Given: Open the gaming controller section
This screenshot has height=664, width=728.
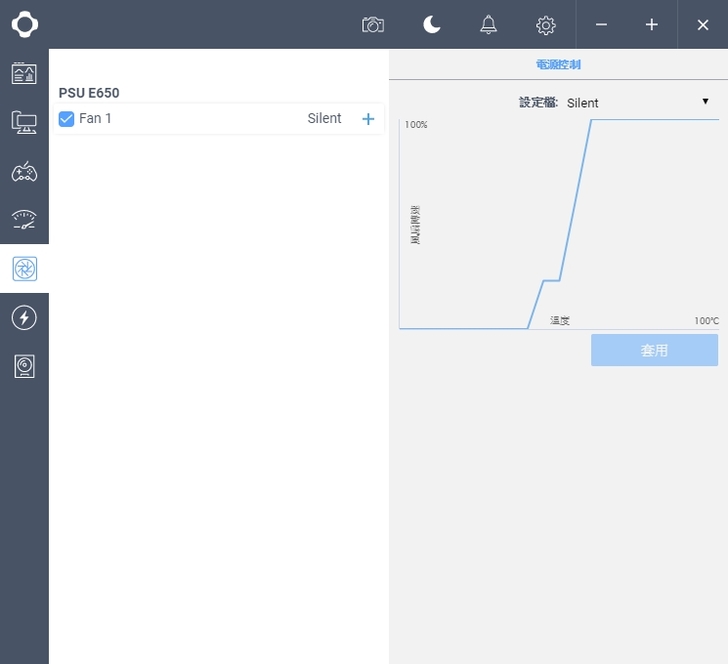Looking at the screenshot, I should pyautogui.click(x=24, y=171).
